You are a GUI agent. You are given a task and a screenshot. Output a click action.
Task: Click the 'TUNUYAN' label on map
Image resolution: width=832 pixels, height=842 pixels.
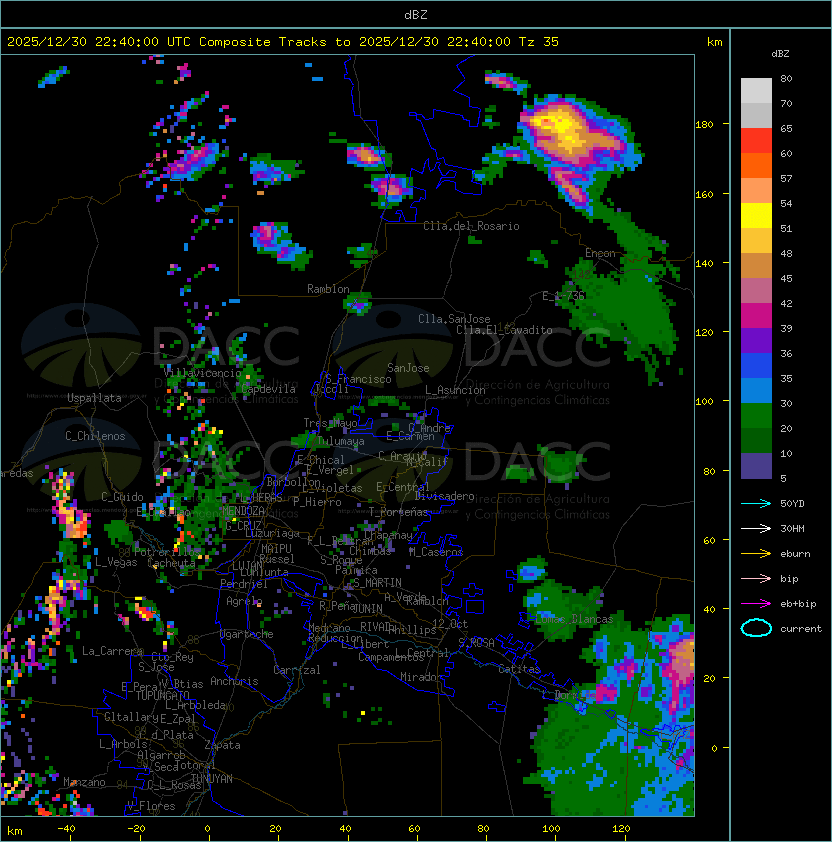click(x=212, y=778)
